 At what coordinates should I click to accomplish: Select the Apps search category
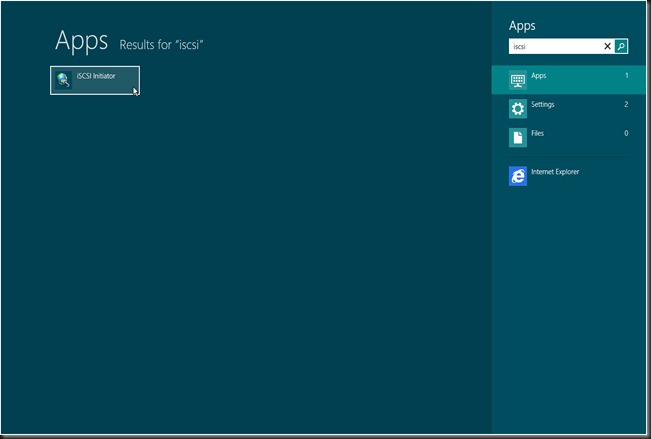click(568, 80)
